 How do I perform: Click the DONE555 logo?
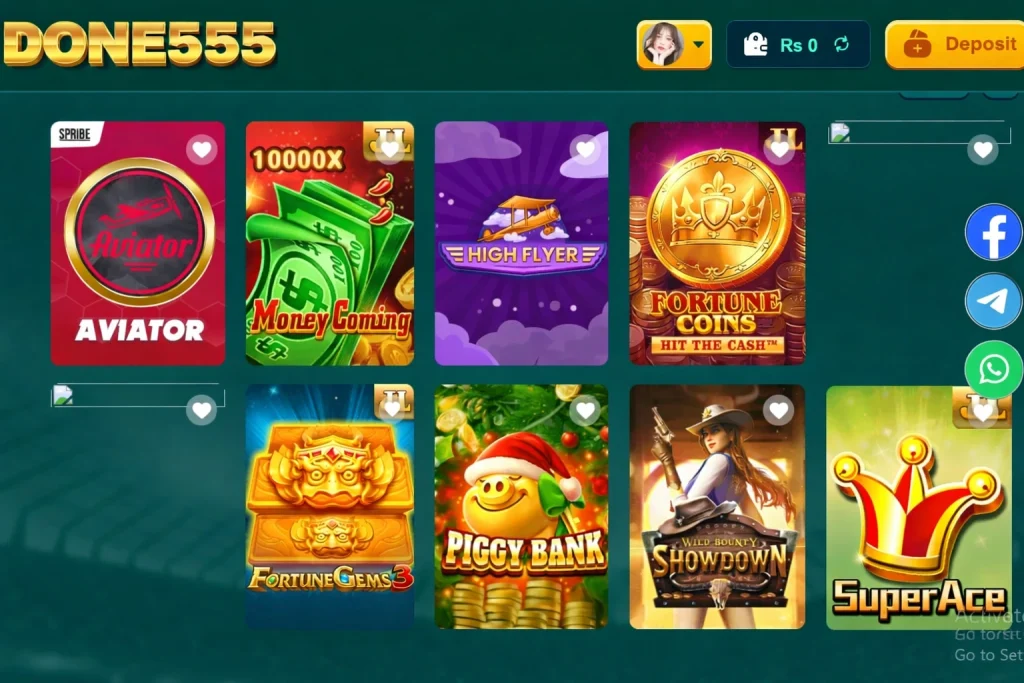[139, 43]
